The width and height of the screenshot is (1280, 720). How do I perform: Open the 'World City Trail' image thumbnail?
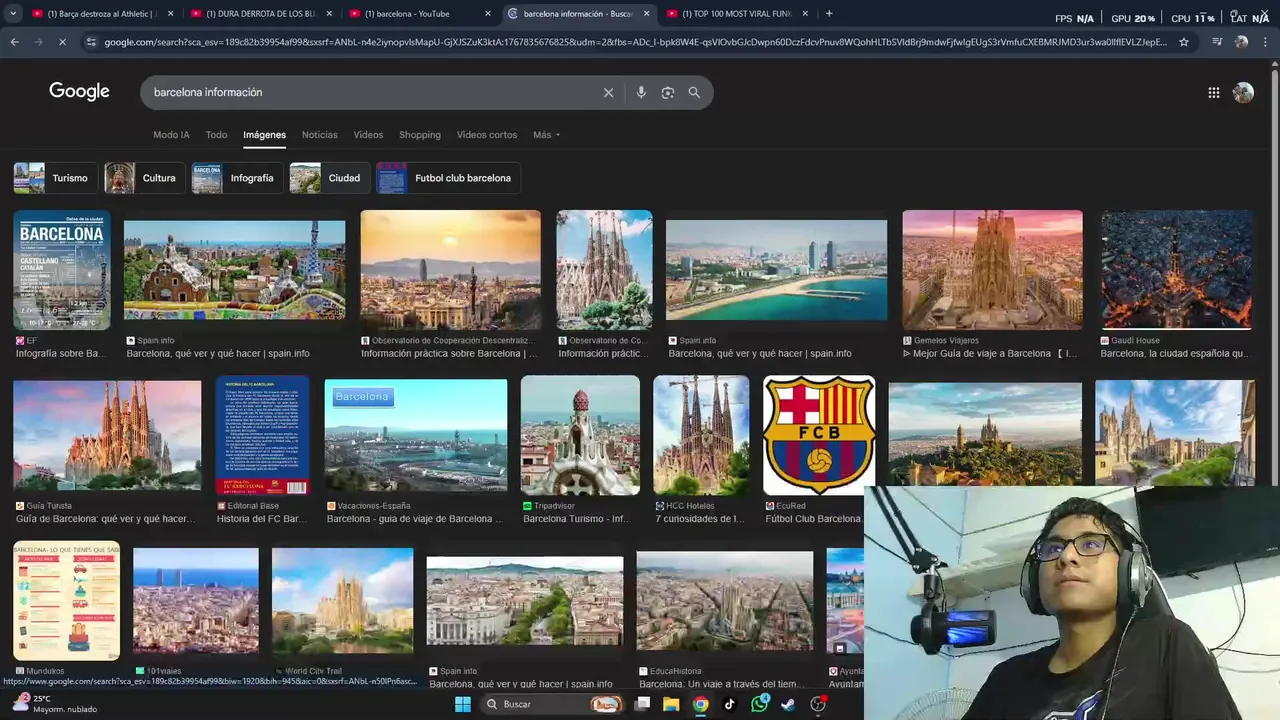tap(342, 601)
